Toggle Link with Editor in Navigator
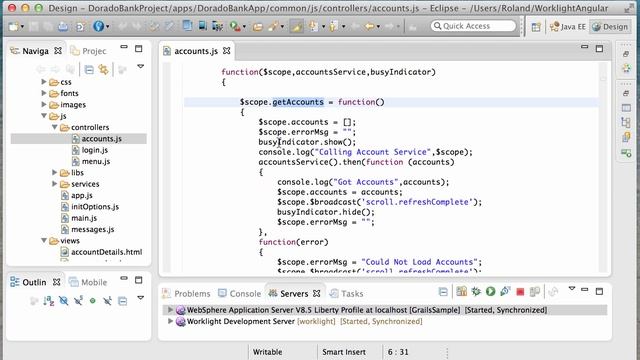Screen dimensions: 640x360 [x=104, y=70]
